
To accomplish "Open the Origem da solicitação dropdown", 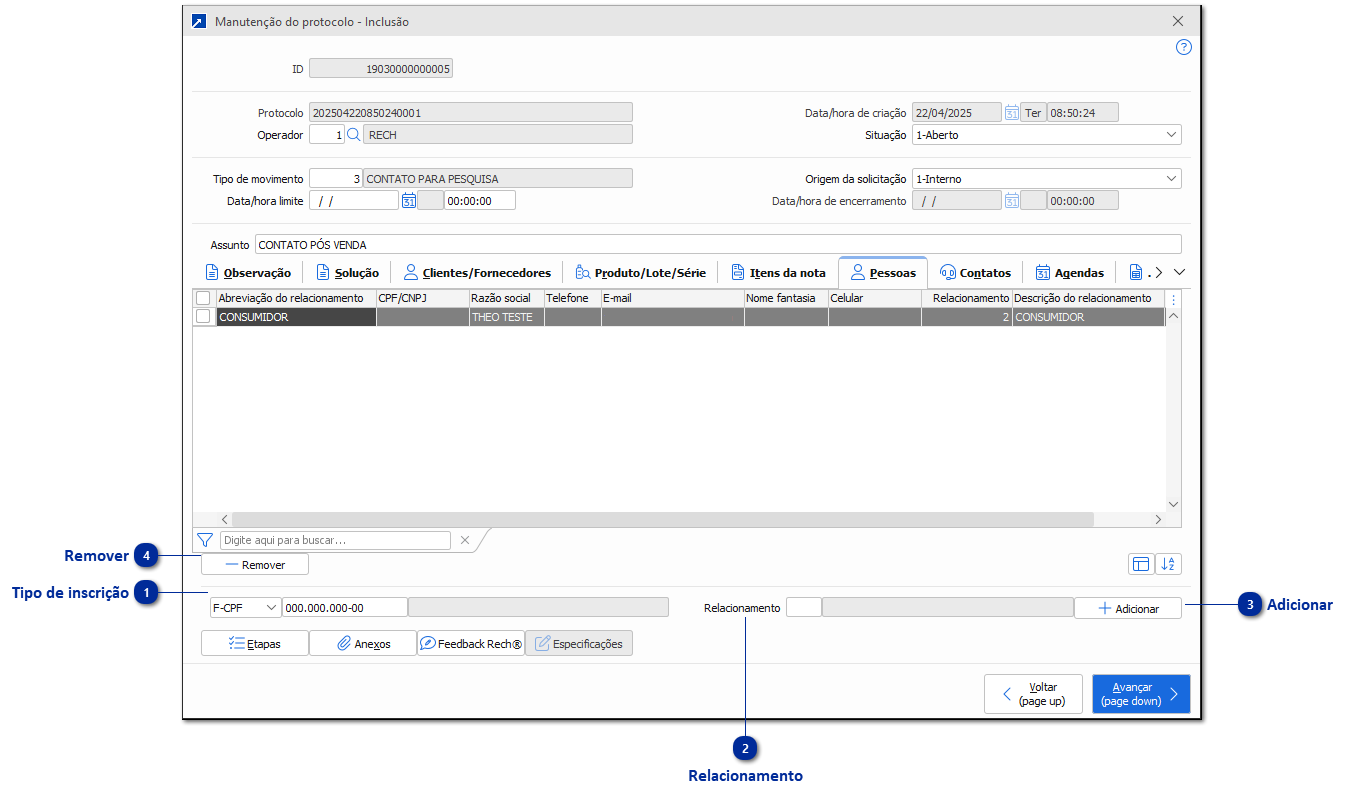I will (x=1172, y=179).
